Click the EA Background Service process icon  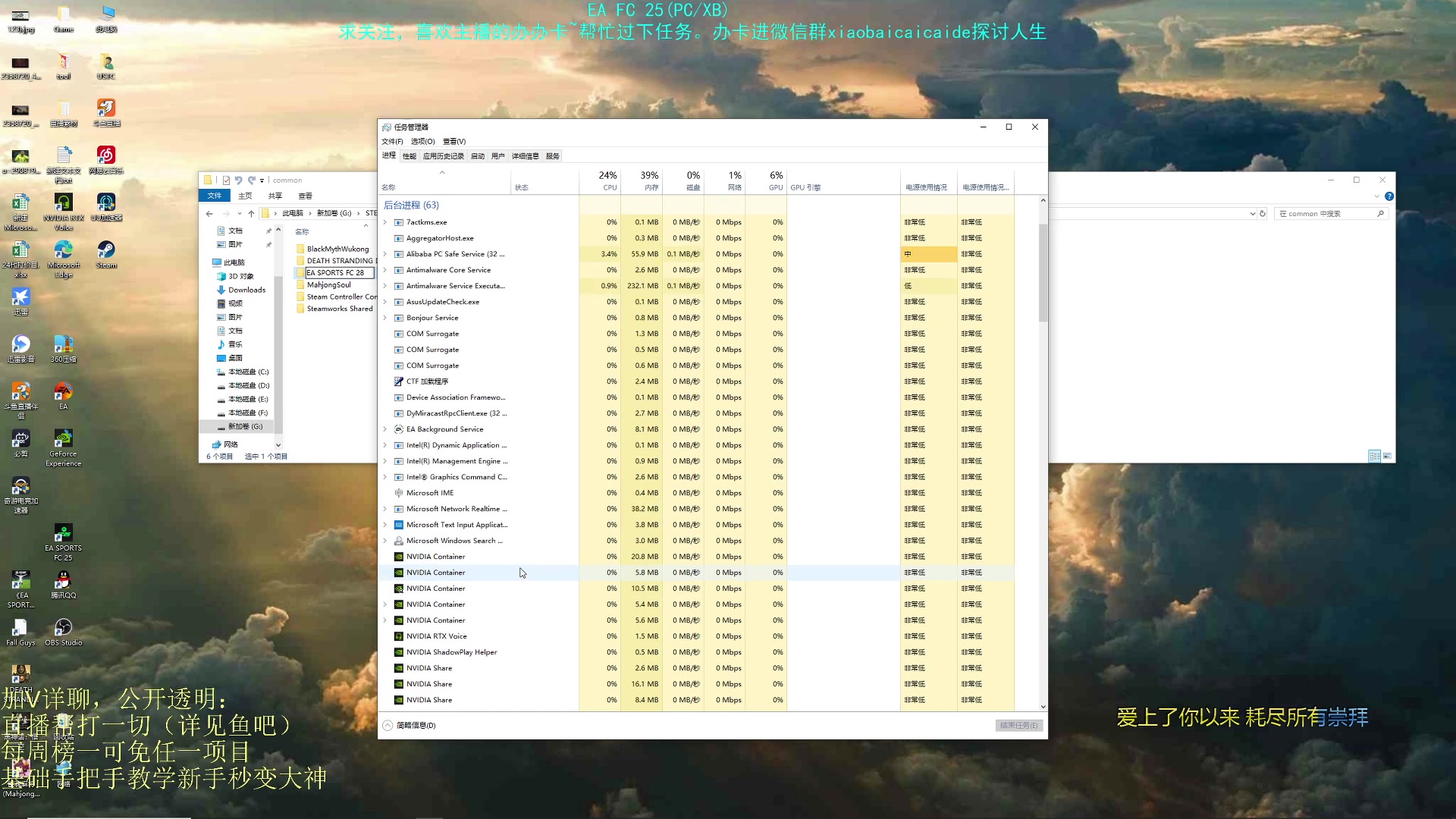click(x=399, y=429)
